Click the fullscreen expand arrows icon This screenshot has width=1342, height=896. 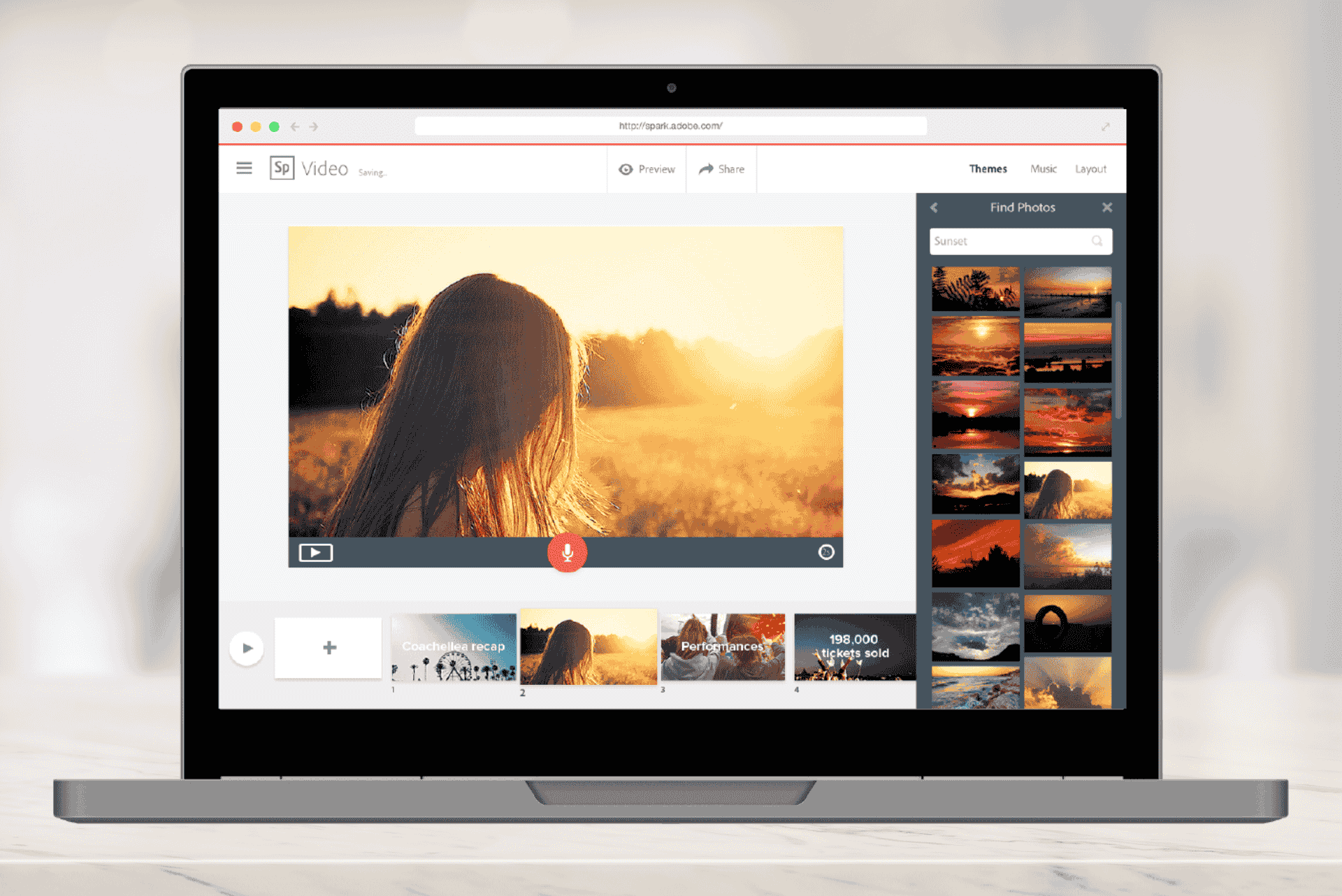pos(1106,127)
